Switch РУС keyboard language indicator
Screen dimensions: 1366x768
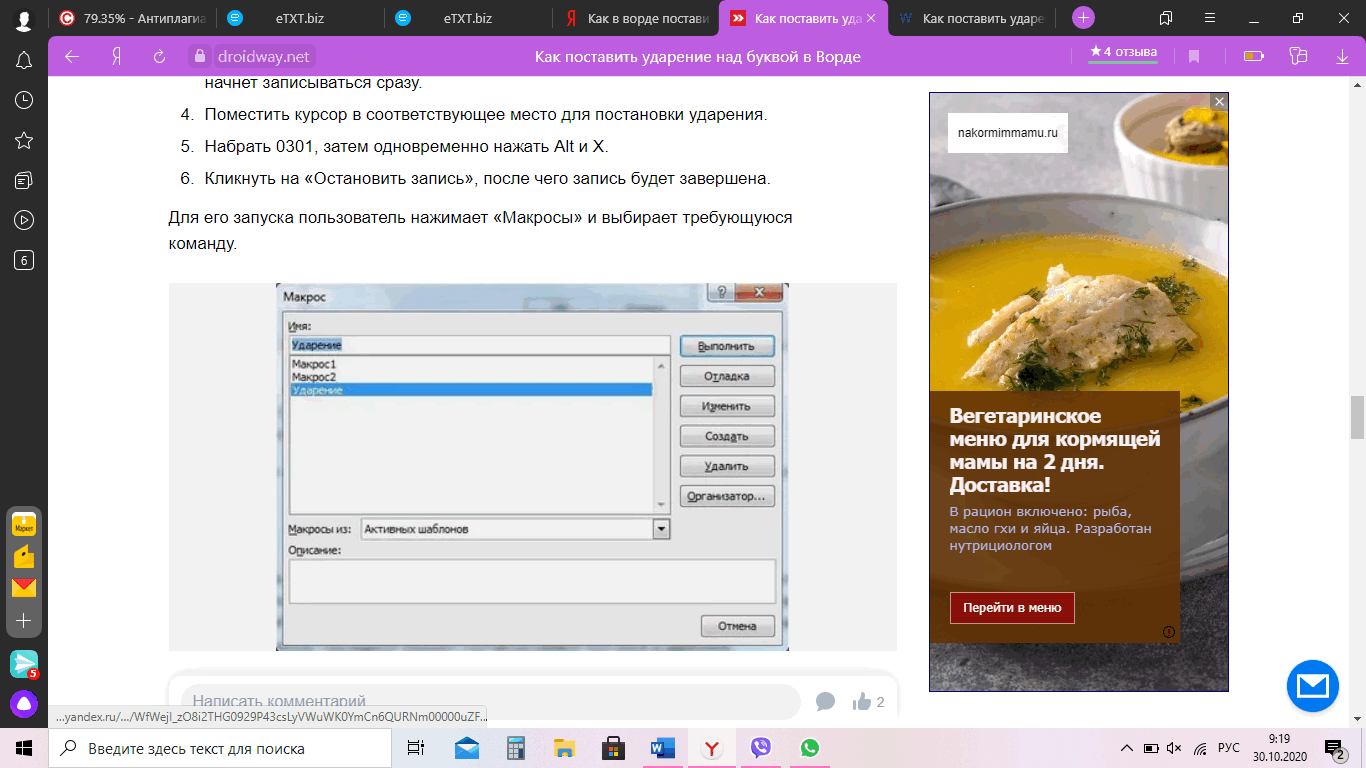pos(1229,748)
